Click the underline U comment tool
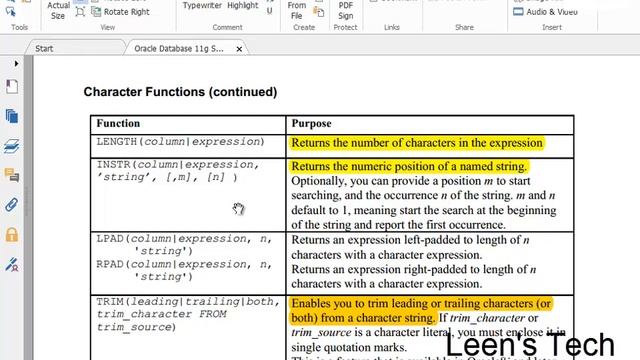This screenshot has height=360, width=640. tap(270, 11)
